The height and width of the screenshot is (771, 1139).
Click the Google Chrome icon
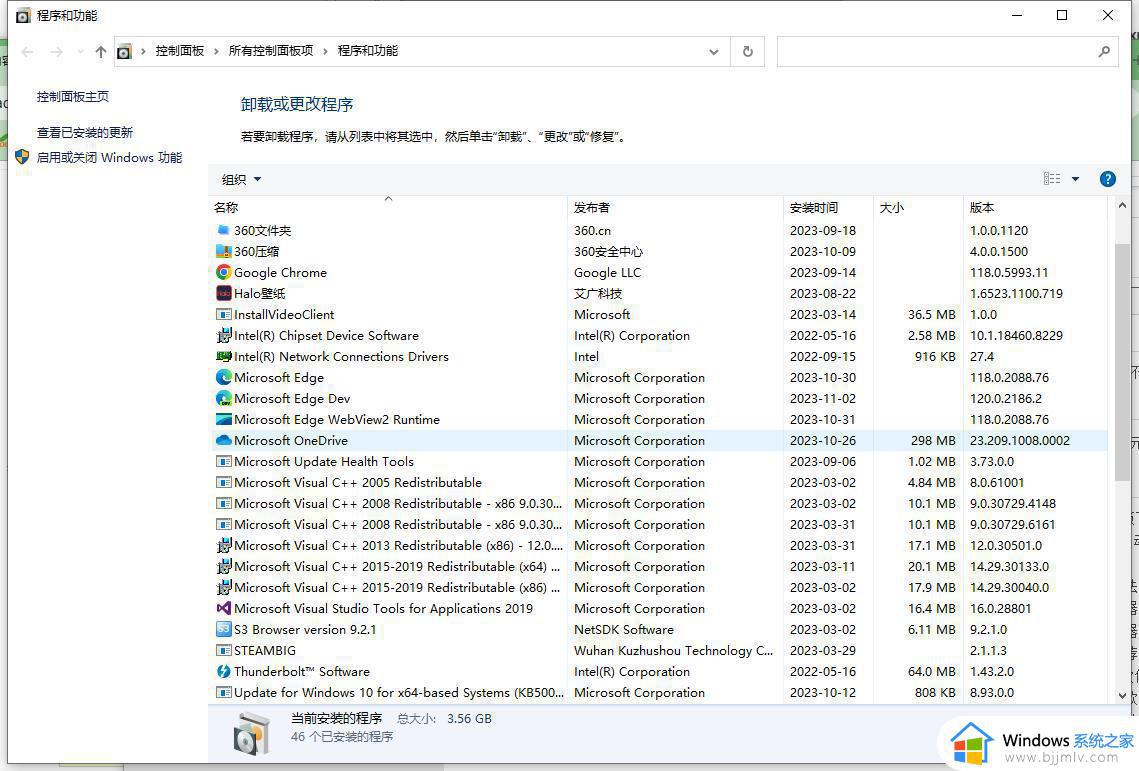pyautogui.click(x=224, y=273)
